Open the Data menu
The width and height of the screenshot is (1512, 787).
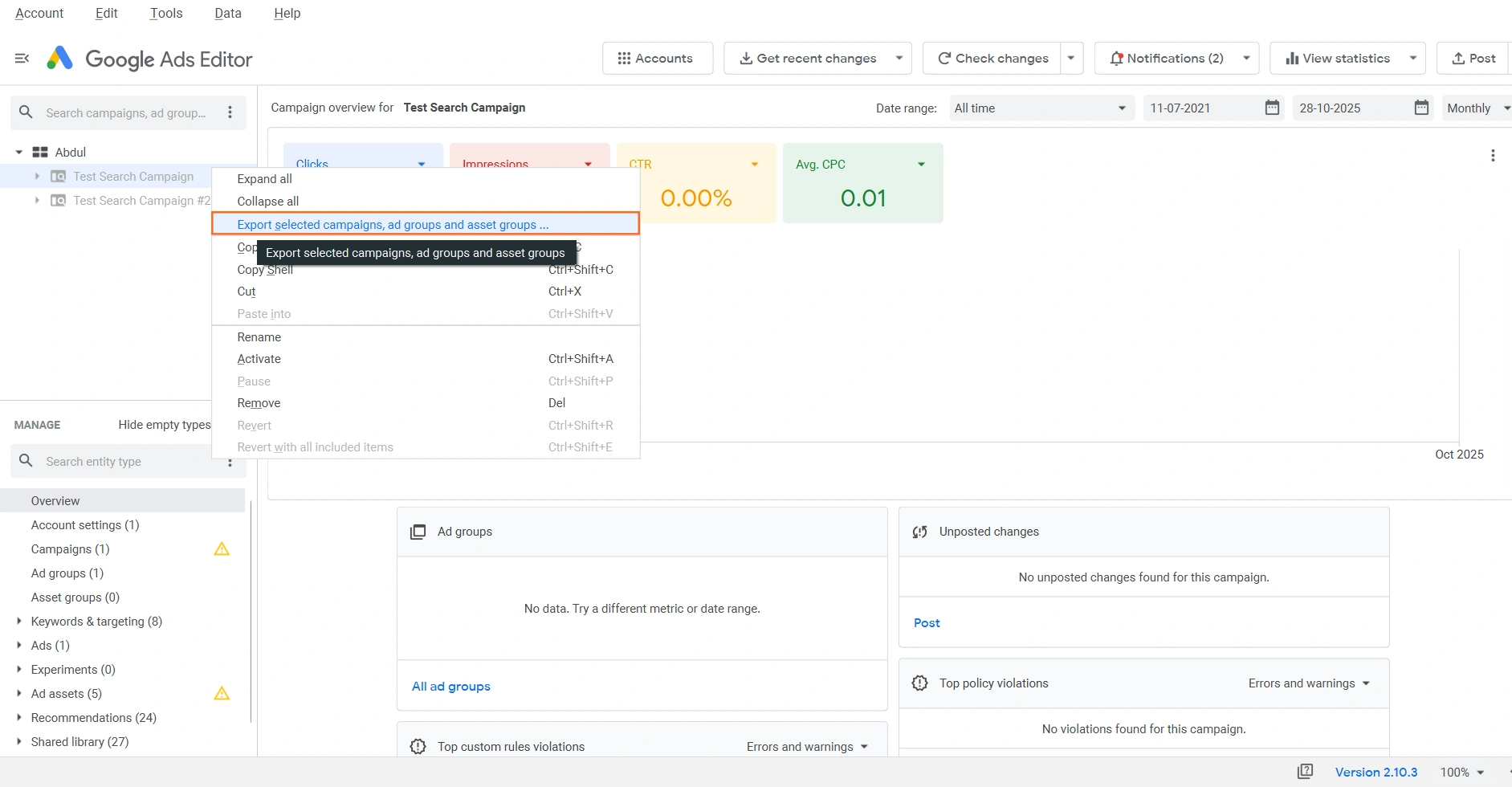pyautogui.click(x=228, y=13)
